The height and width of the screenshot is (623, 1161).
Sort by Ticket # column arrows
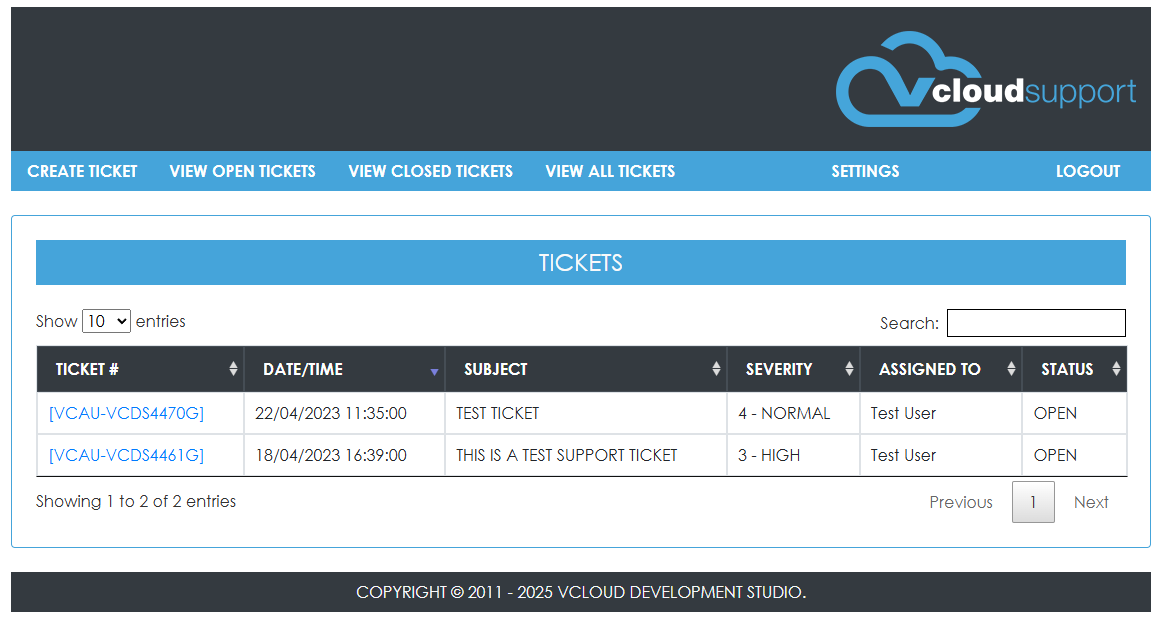[x=233, y=369]
